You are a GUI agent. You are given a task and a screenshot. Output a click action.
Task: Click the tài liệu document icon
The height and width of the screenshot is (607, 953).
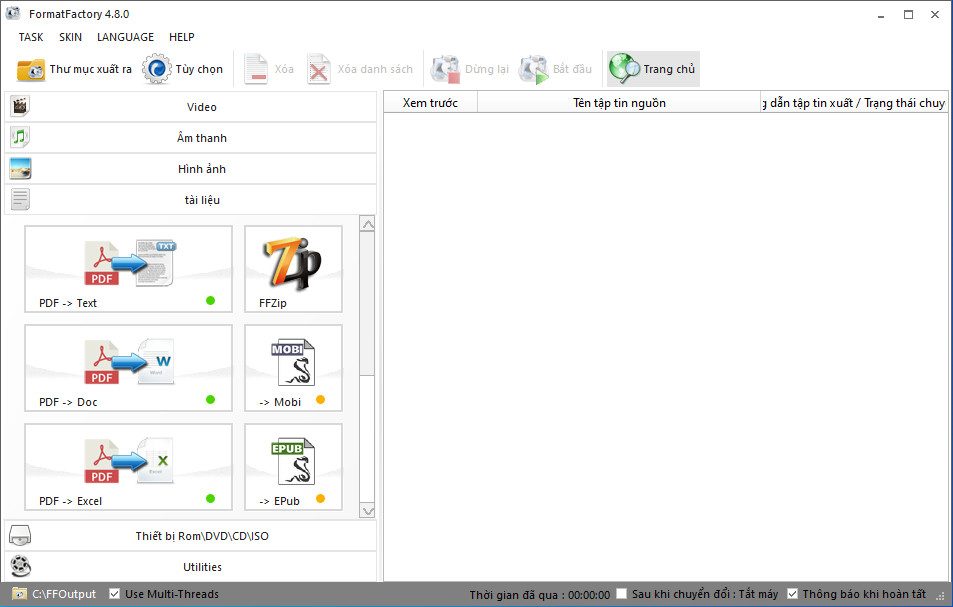(20, 199)
